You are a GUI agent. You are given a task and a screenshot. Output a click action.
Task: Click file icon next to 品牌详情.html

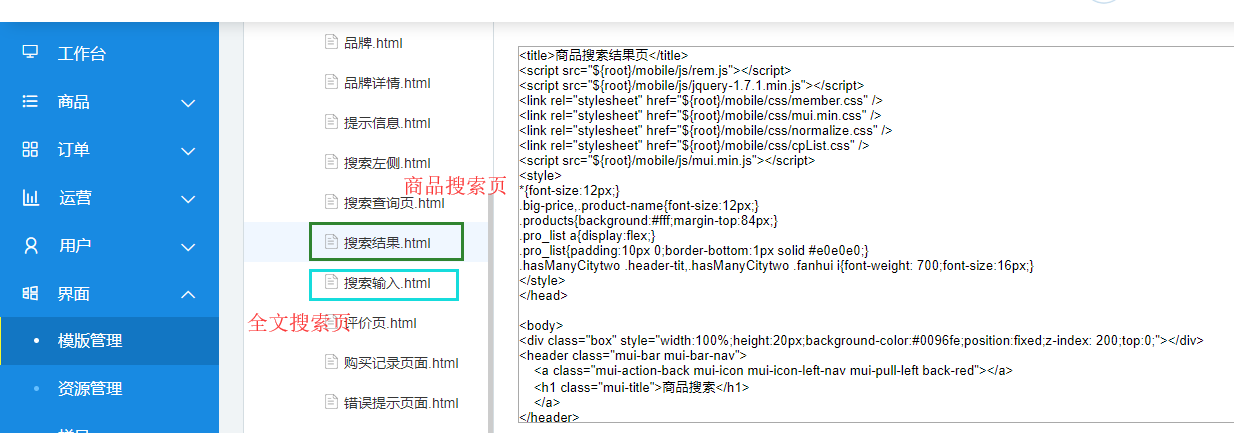pyautogui.click(x=331, y=81)
